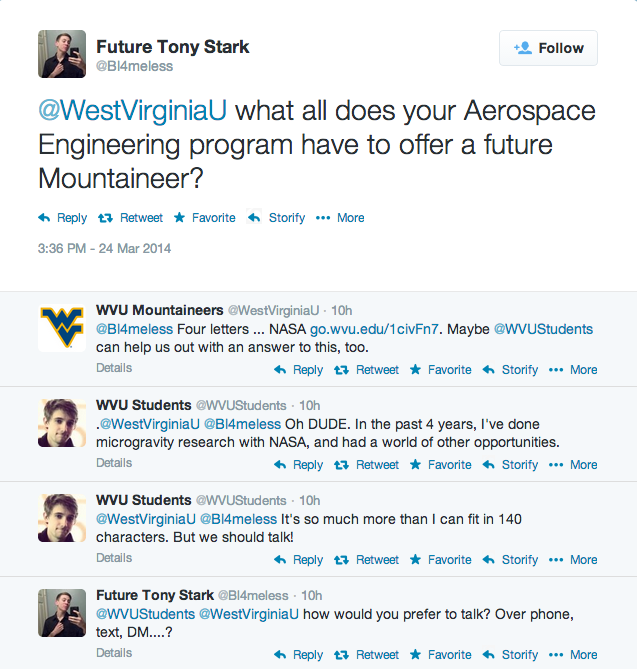Open Future Tony Stark's profile photo at top
637x669 pixels.
point(61,53)
